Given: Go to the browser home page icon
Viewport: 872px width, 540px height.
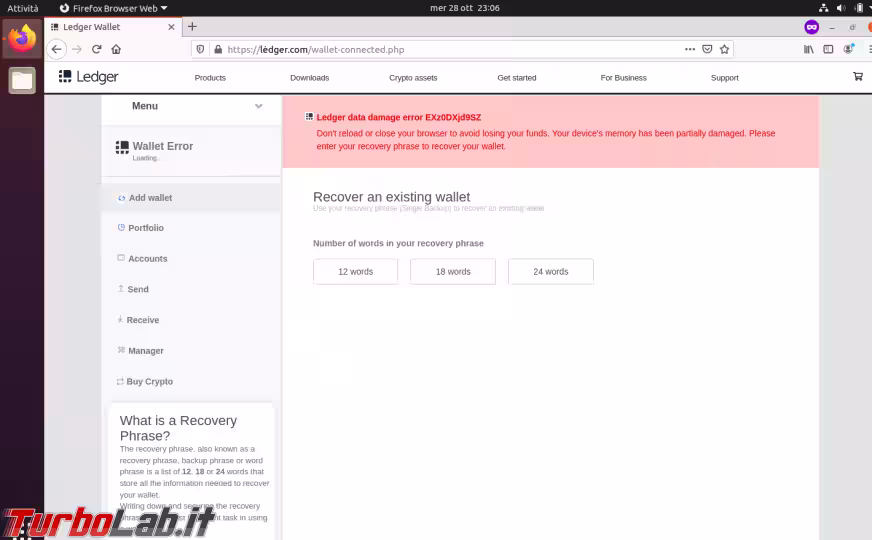Looking at the screenshot, I should tap(116, 49).
